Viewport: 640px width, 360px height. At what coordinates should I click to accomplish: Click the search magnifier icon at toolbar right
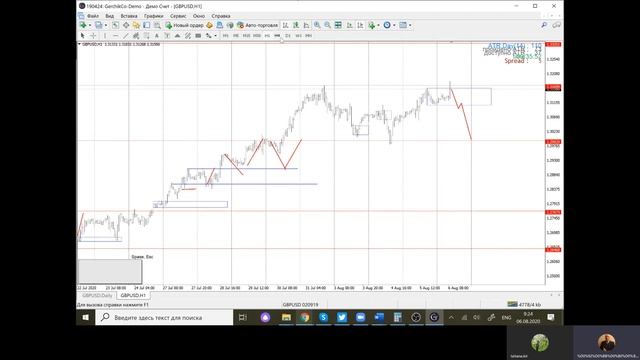(544, 25)
